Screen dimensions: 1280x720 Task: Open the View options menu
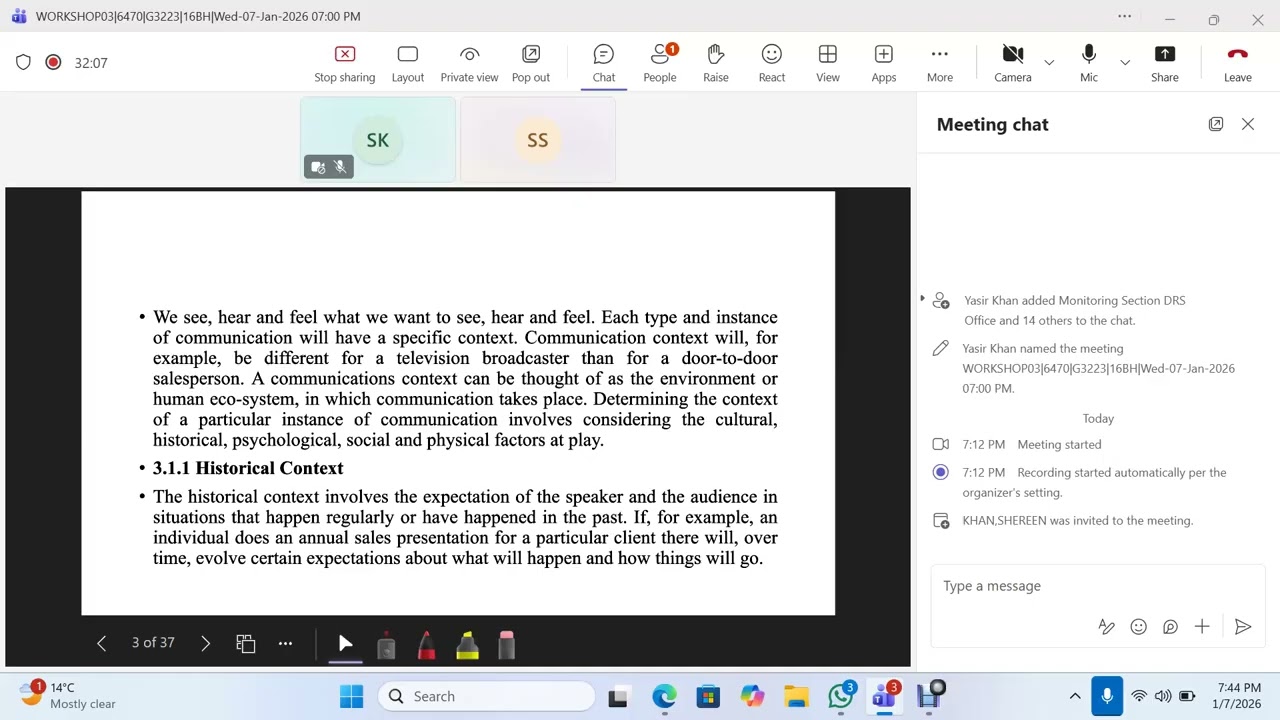click(828, 63)
